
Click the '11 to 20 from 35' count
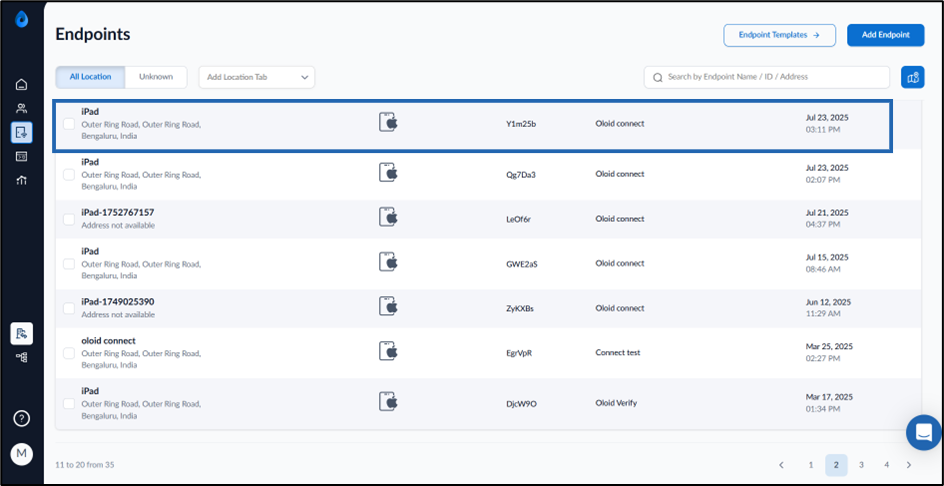(x=84, y=465)
